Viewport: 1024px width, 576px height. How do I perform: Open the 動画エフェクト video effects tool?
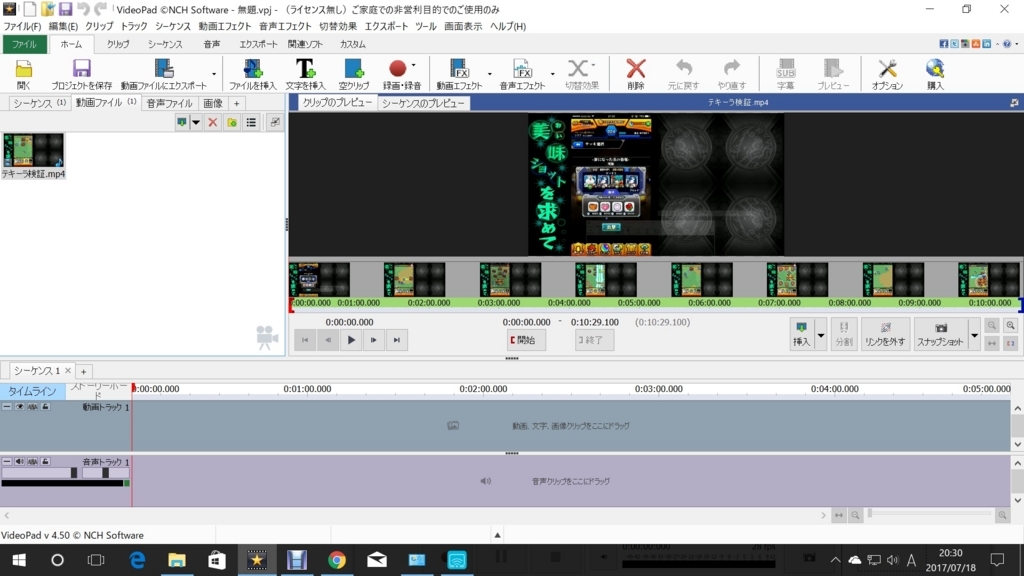[x=459, y=74]
